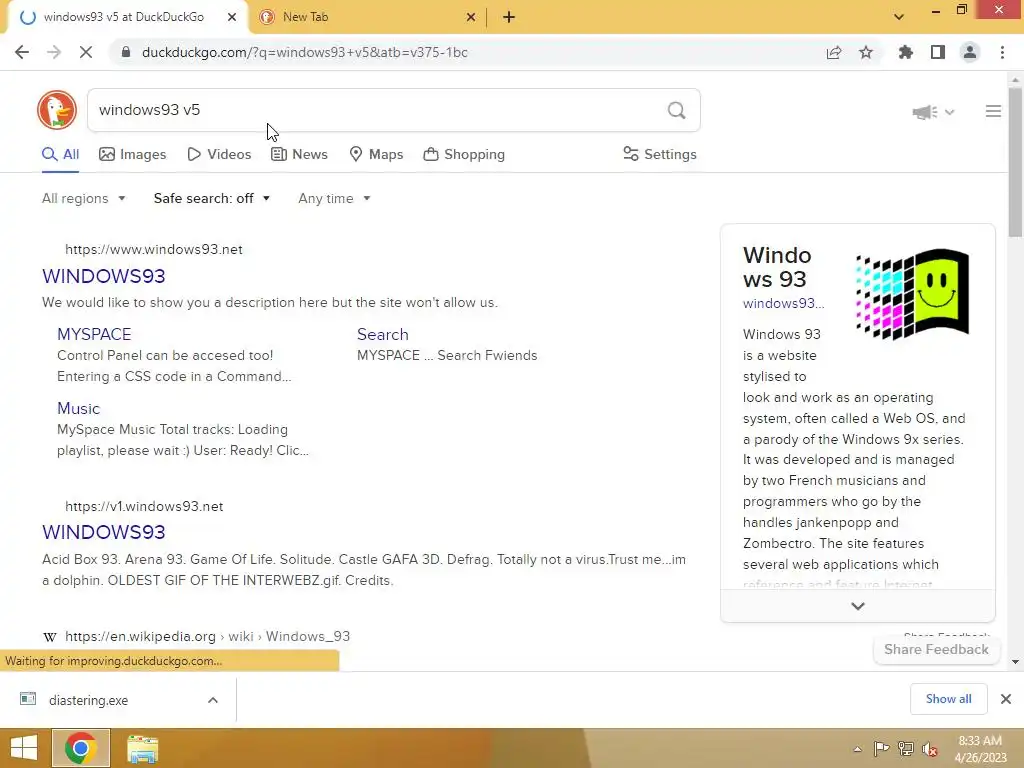Switch to the Videos tab

pyautogui.click(x=219, y=155)
